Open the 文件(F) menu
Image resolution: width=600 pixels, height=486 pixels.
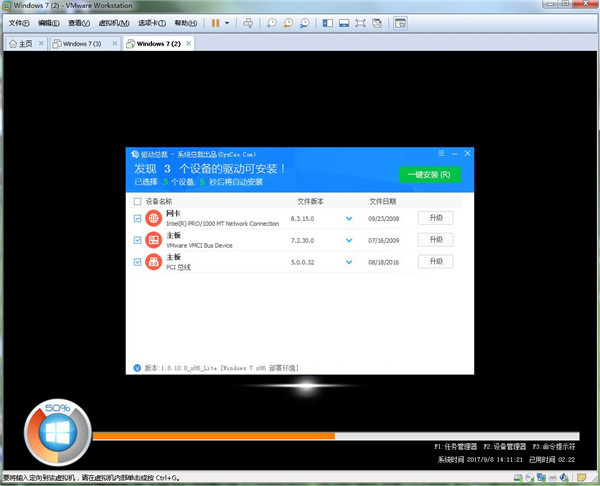click(x=19, y=23)
